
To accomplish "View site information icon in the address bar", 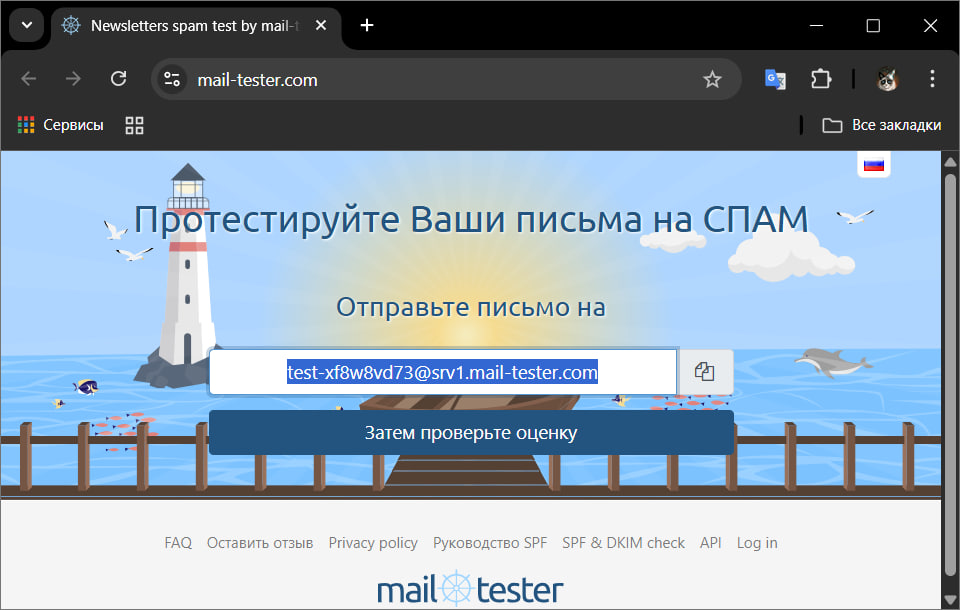I will coord(172,80).
